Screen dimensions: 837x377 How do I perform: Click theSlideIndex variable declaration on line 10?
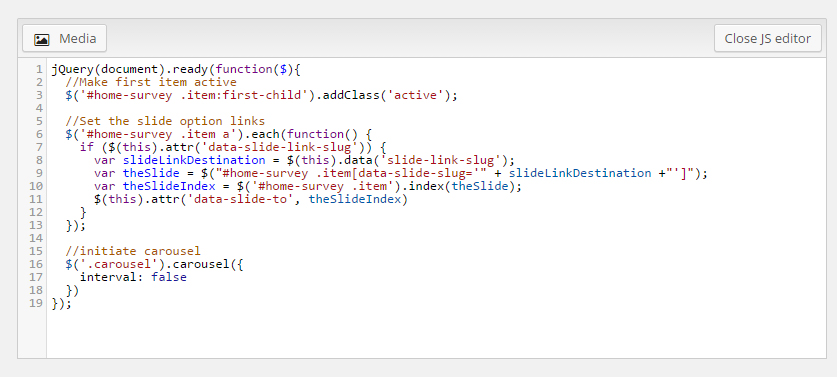click(x=169, y=186)
